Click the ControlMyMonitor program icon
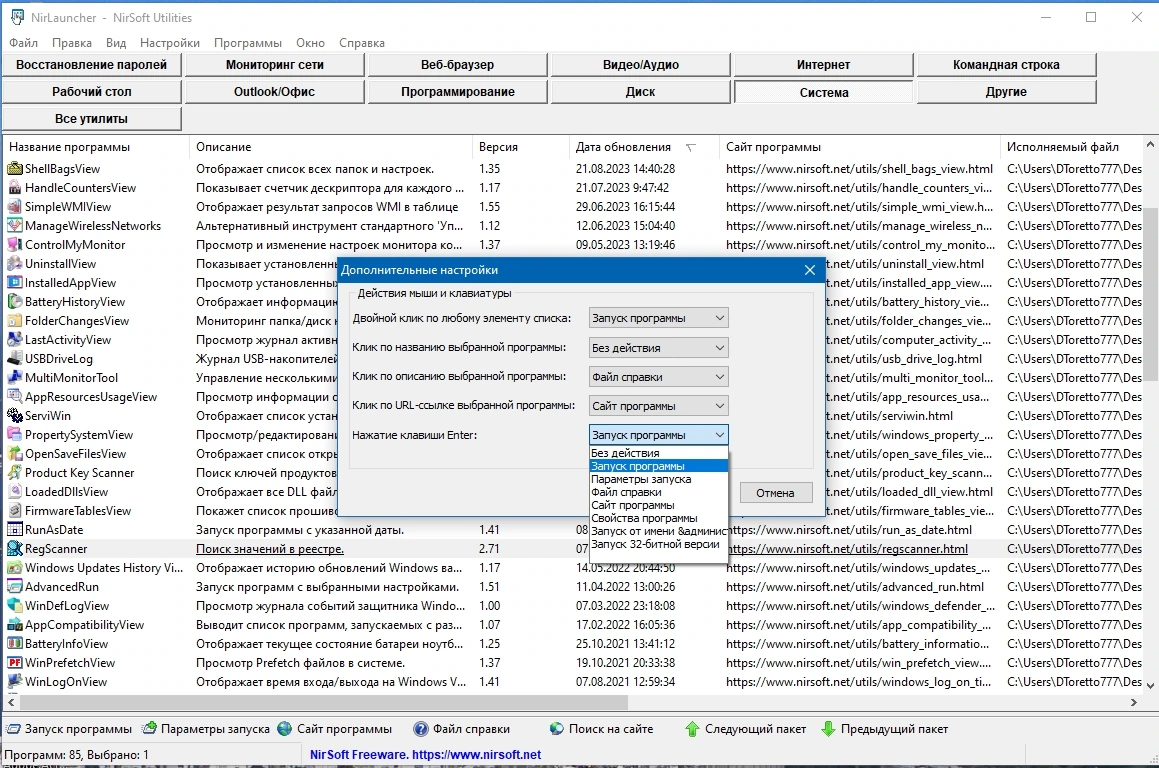Viewport: 1159px width, 768px height. [x=15, y=245]
